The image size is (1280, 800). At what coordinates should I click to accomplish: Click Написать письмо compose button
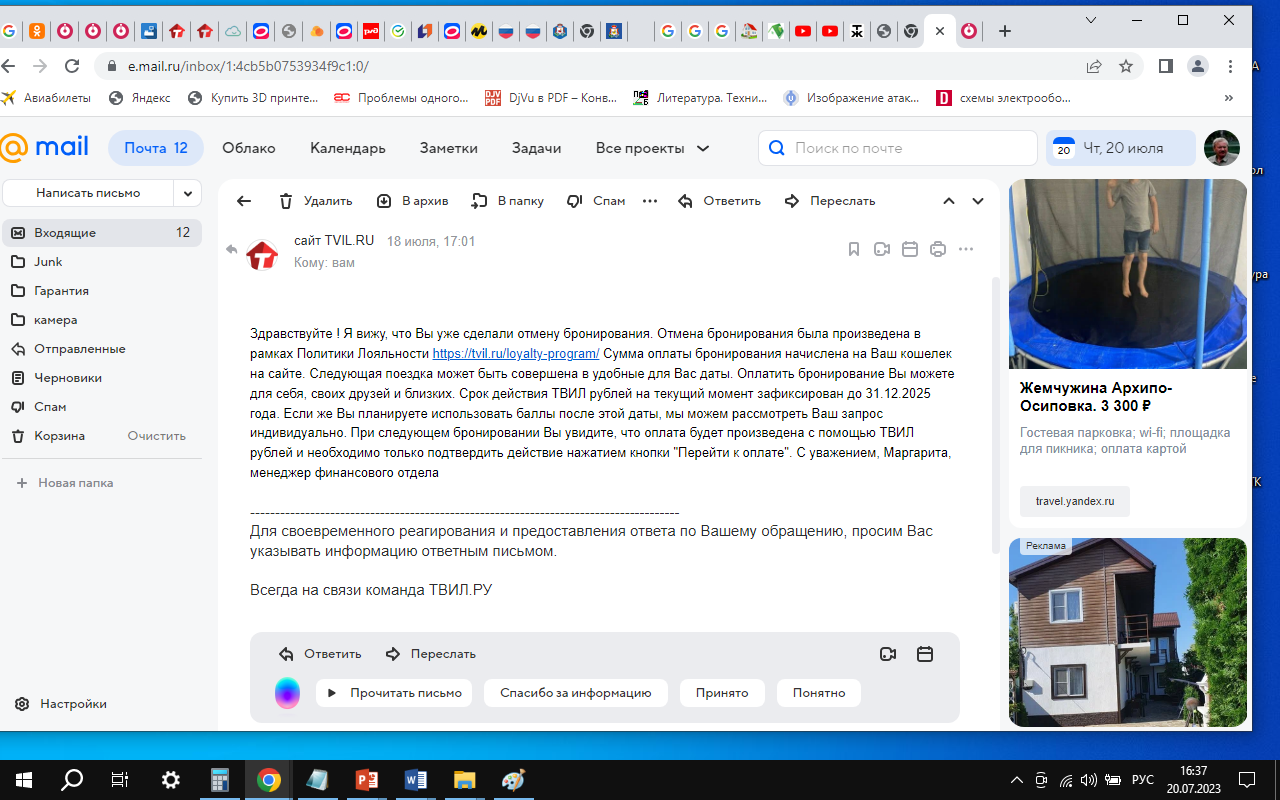point(88,193)
